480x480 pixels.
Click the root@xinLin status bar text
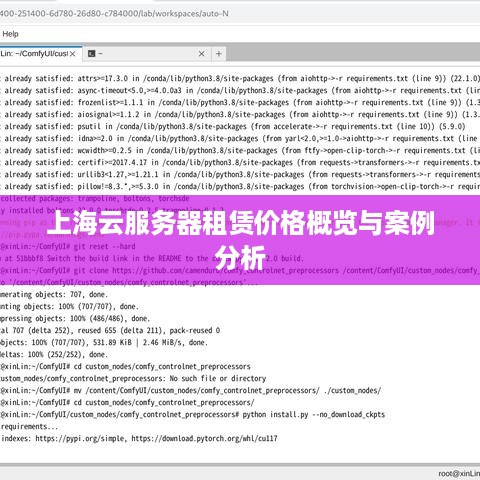click(x=459, y=474)
